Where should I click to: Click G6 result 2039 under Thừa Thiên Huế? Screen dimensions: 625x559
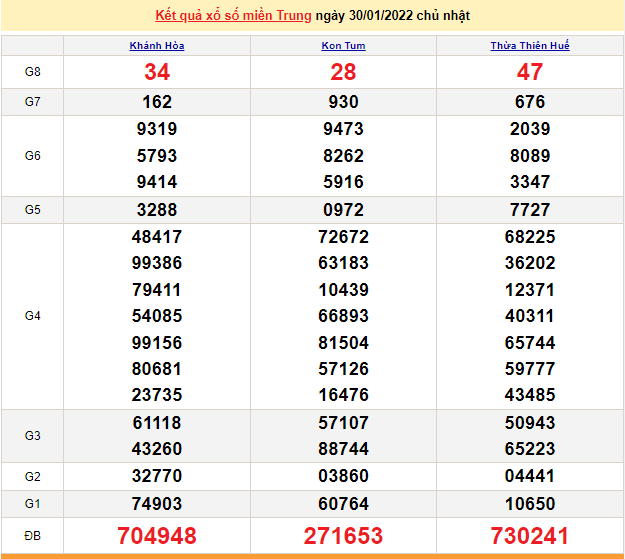(x=530, y=129)
